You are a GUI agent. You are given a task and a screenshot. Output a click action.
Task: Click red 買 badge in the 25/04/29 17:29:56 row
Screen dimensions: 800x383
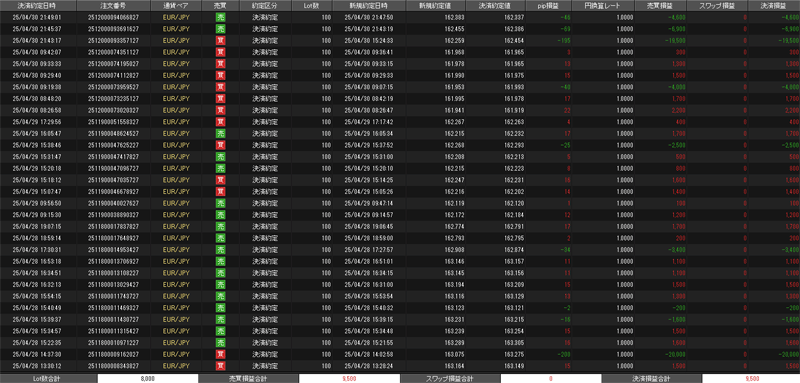pyautogui.click(x=220, y=121)
